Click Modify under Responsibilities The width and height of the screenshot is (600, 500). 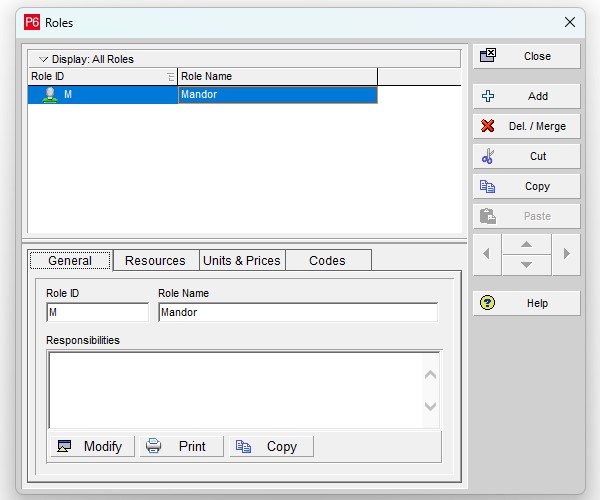[92, 446]
